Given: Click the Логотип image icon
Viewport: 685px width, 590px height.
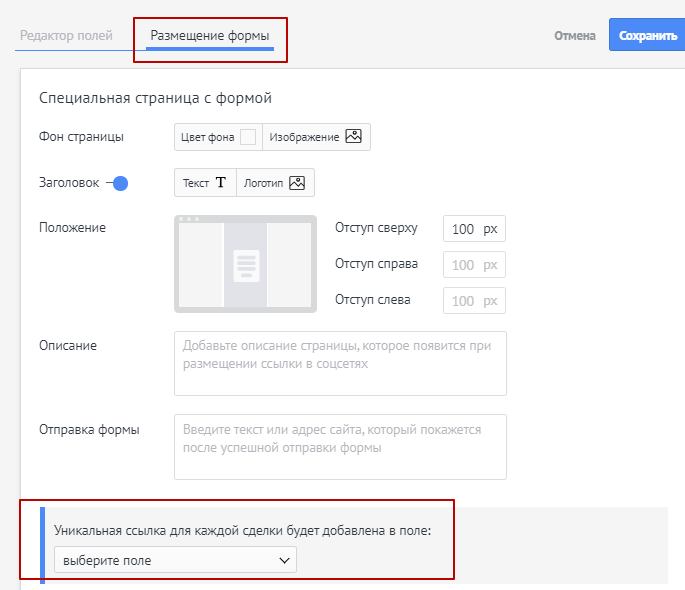Looking at the screenshot, I should click(x=297, y=183).
